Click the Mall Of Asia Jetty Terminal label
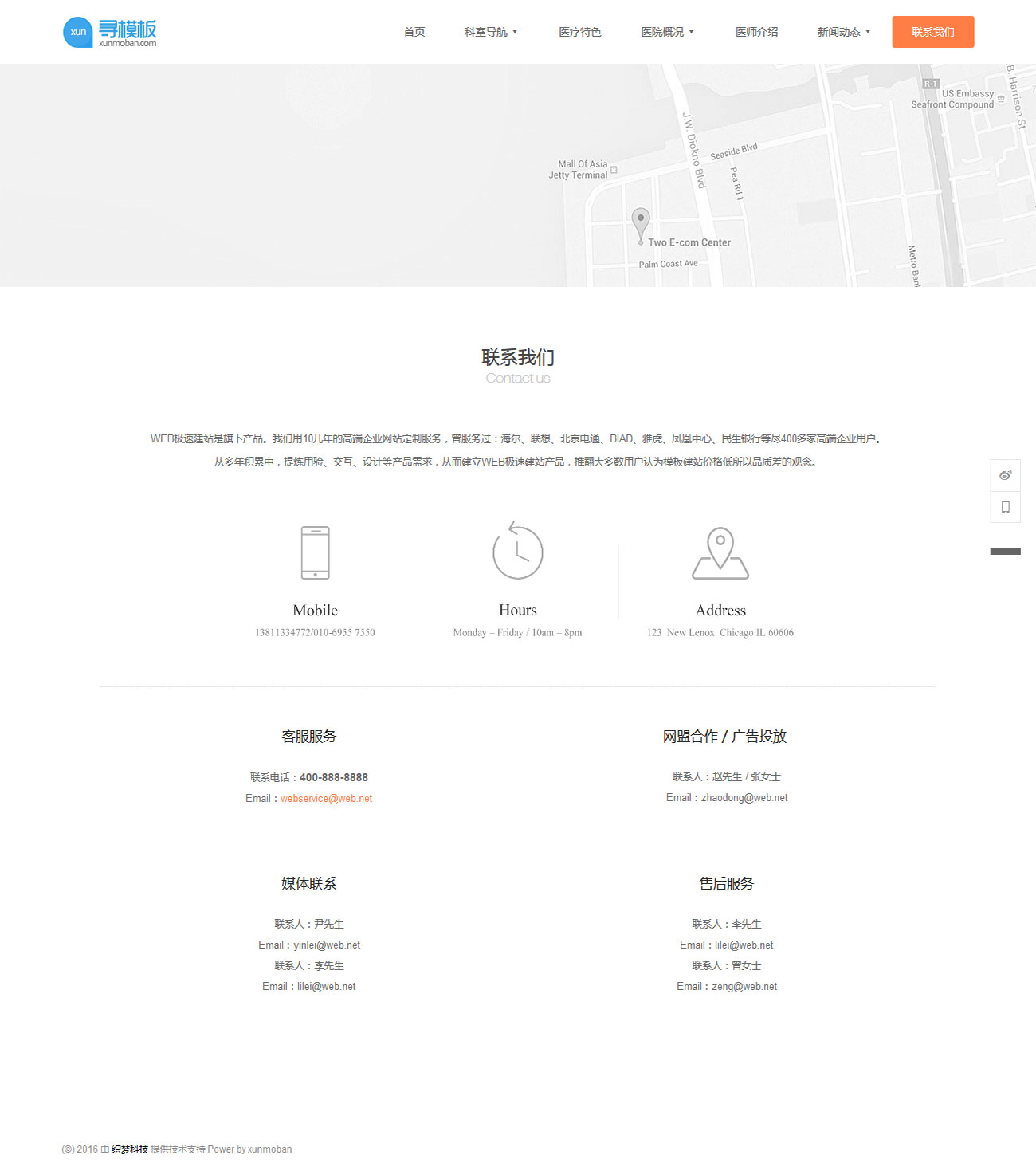The width and height of the screenshot is (1036, 1167). [x=578, y=170]
